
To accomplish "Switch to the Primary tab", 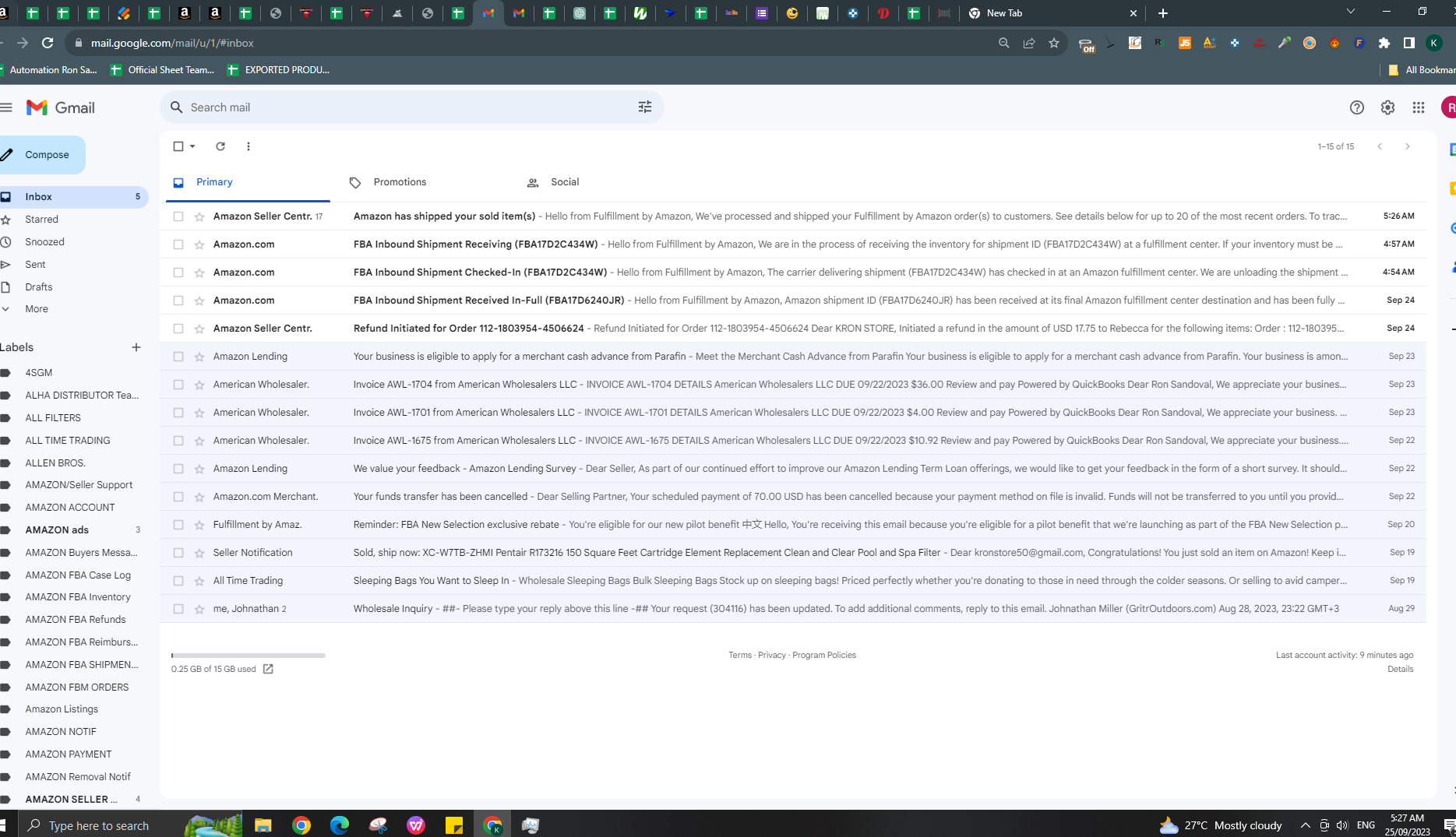I will [248, 182].
